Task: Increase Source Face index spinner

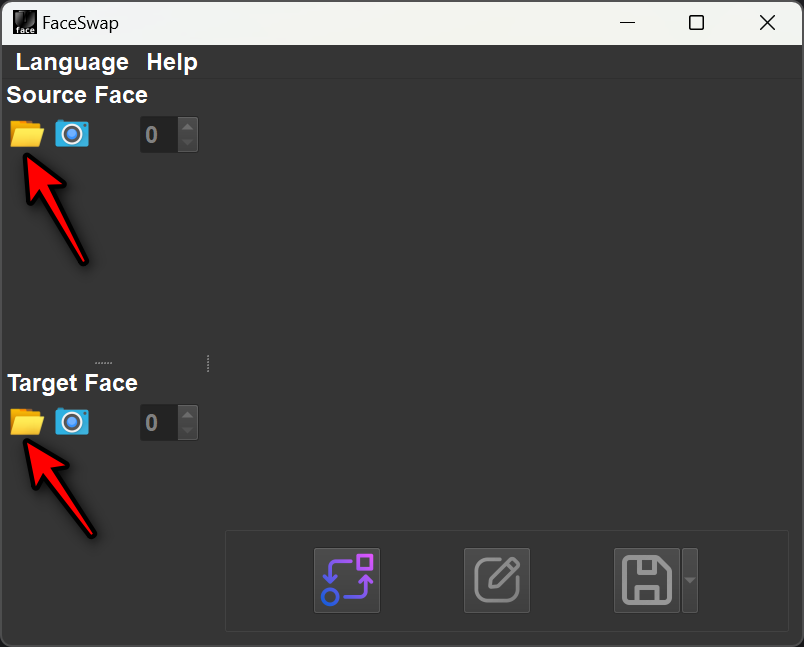Action: tap(188, 126)
